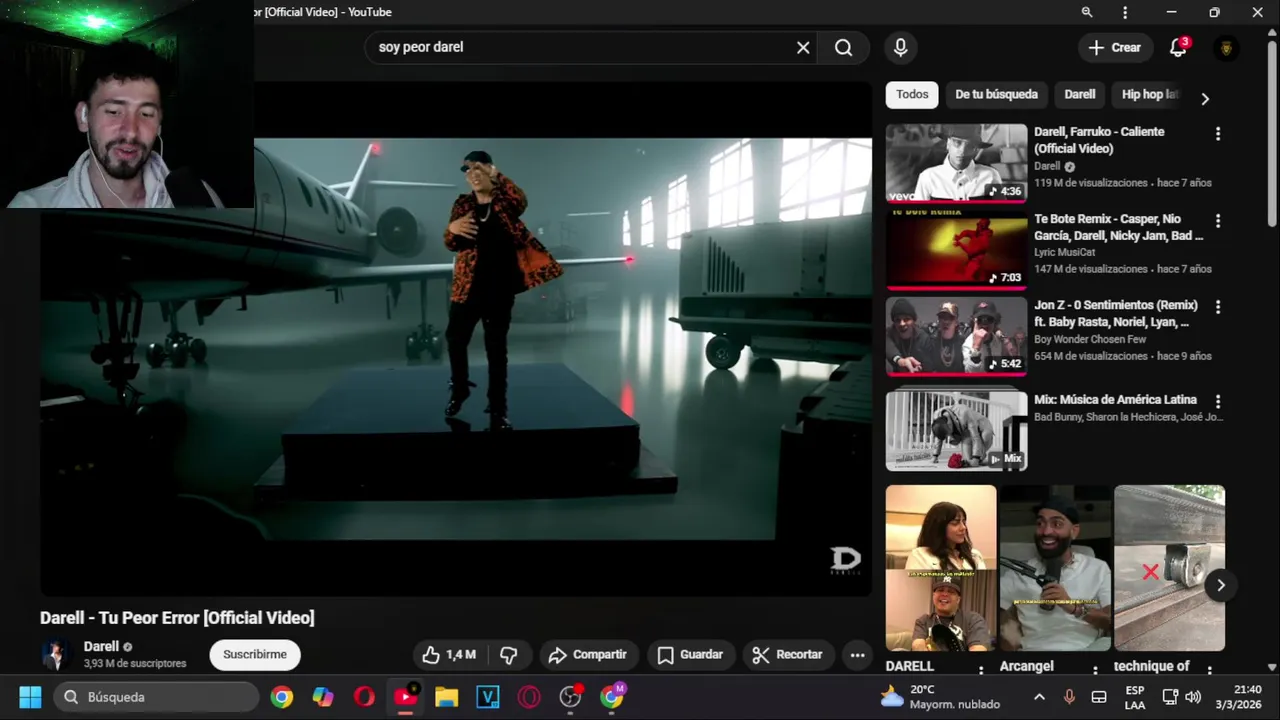The image size is (1280, 720).
Task: Open YouTube app in the taskbar
Action: 406,697
